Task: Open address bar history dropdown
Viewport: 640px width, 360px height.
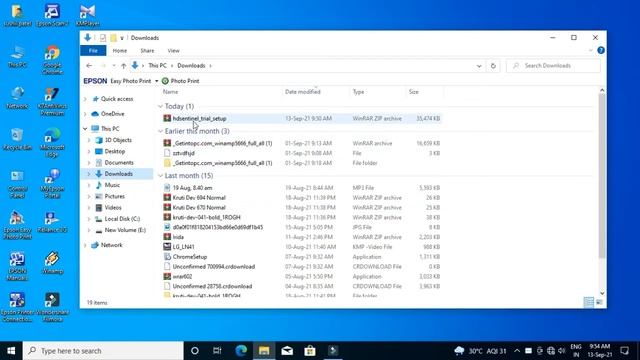Action: (x=479, y=66)
